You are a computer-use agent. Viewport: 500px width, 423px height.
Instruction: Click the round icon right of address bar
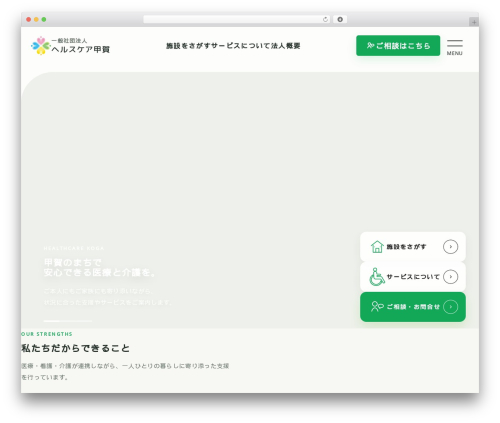(x=340, y=19)
